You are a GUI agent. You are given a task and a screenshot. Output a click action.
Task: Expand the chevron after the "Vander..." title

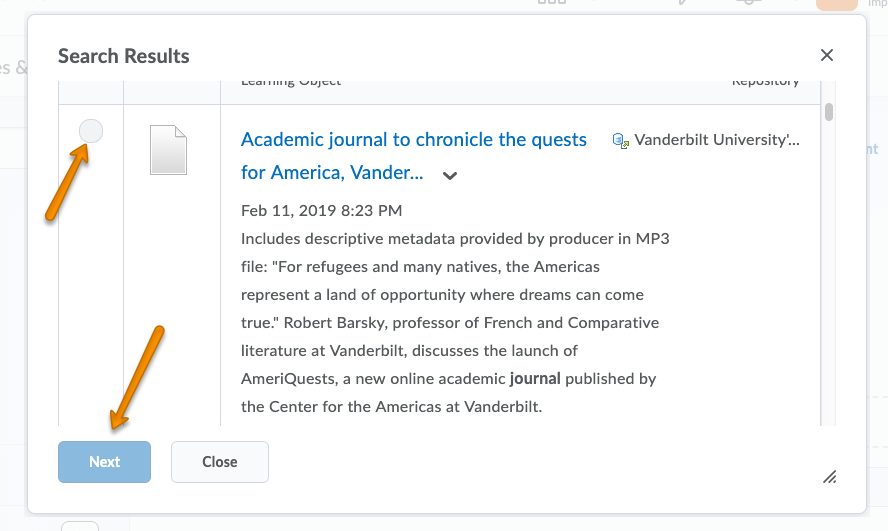pos(450,175)
